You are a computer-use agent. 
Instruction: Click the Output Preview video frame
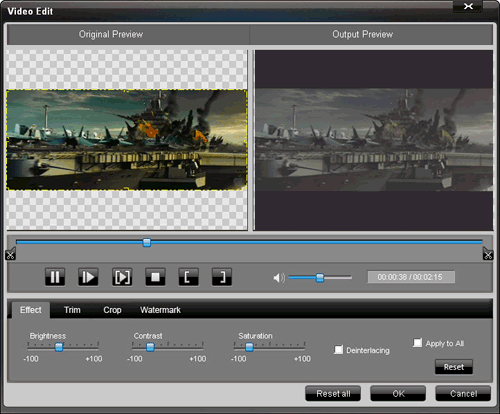coord(374,140)
